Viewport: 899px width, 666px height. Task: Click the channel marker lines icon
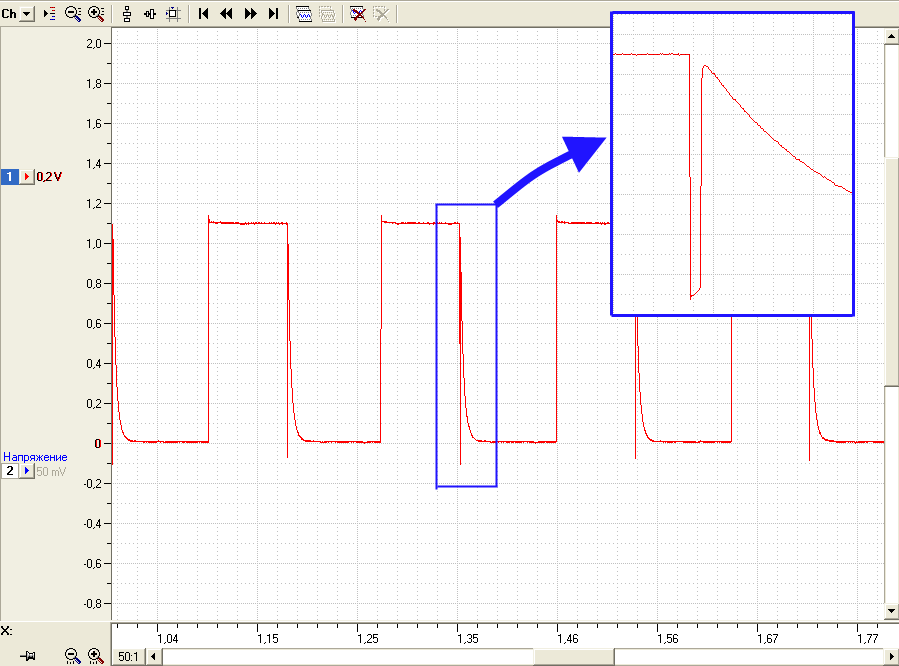(50, 14)
